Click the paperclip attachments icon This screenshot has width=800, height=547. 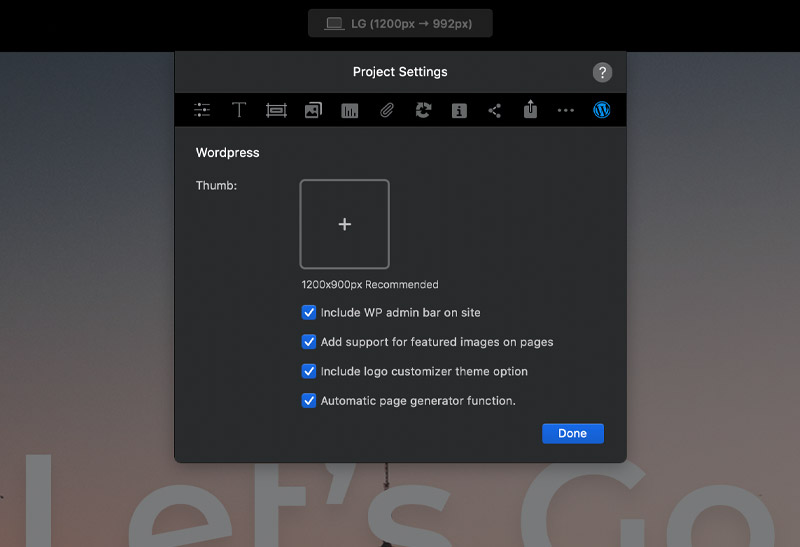click(386, 111)
